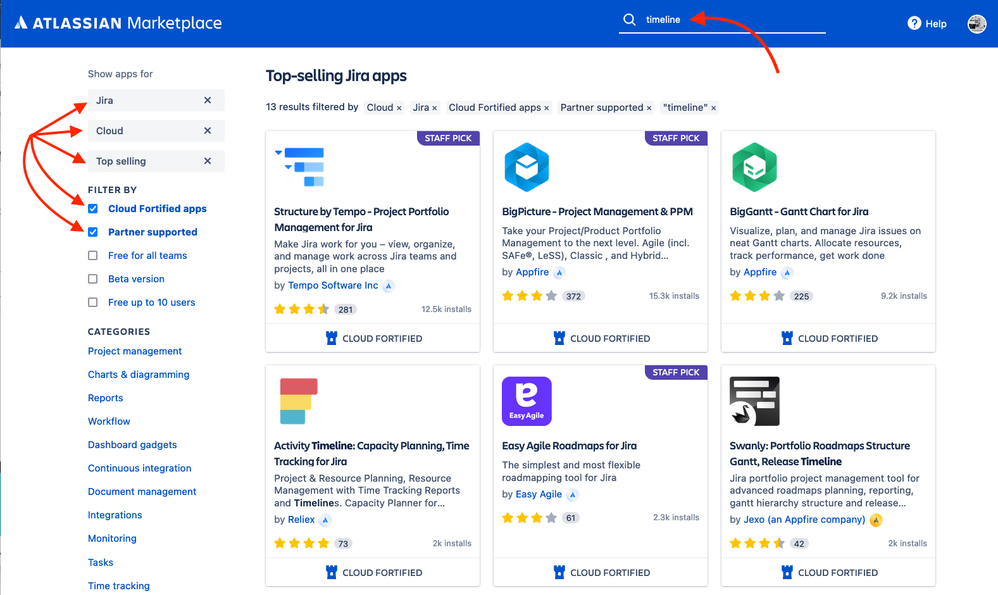Click the Staff Pick badge on Easy Agile card
998x595 pixels.
[x=676, y=372]
